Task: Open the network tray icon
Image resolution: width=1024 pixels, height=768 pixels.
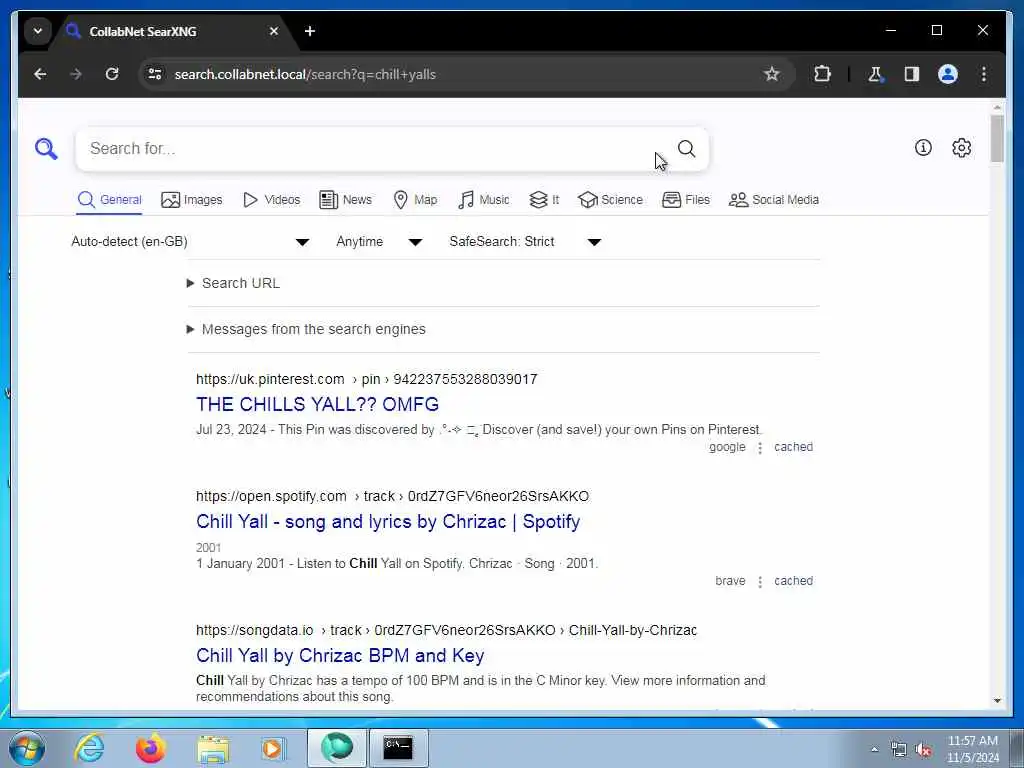Action: pyautogui.click(x=899, y=750)
